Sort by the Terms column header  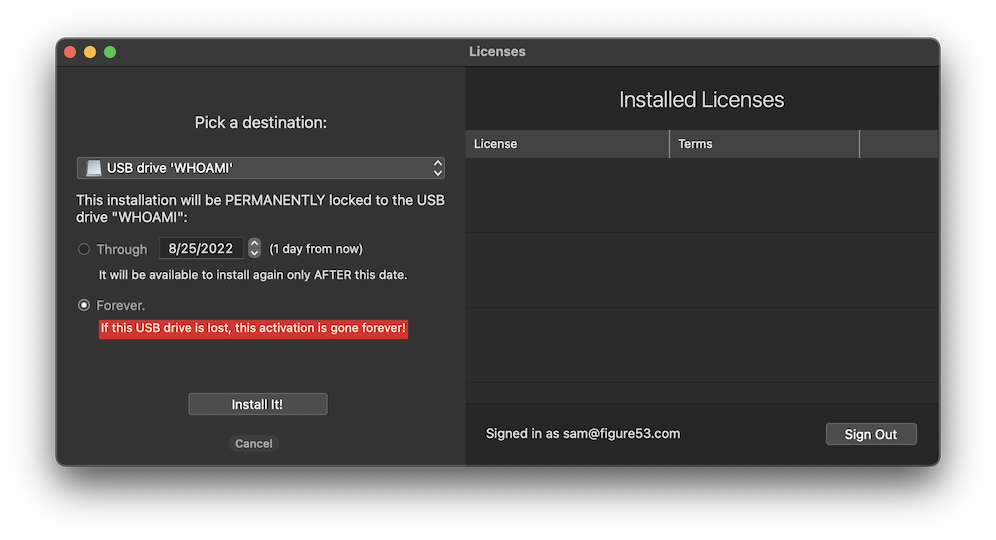pyautogui.click(x=764, y=144)
